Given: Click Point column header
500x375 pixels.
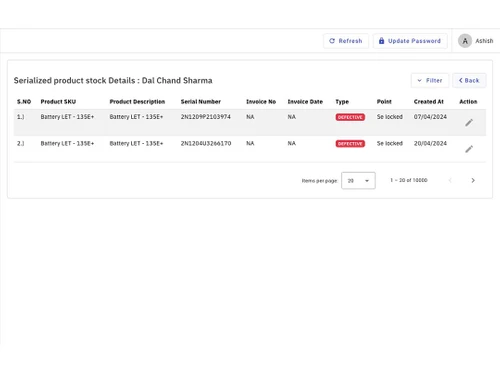Looking at the screenshot, I should tap(384, 102).
